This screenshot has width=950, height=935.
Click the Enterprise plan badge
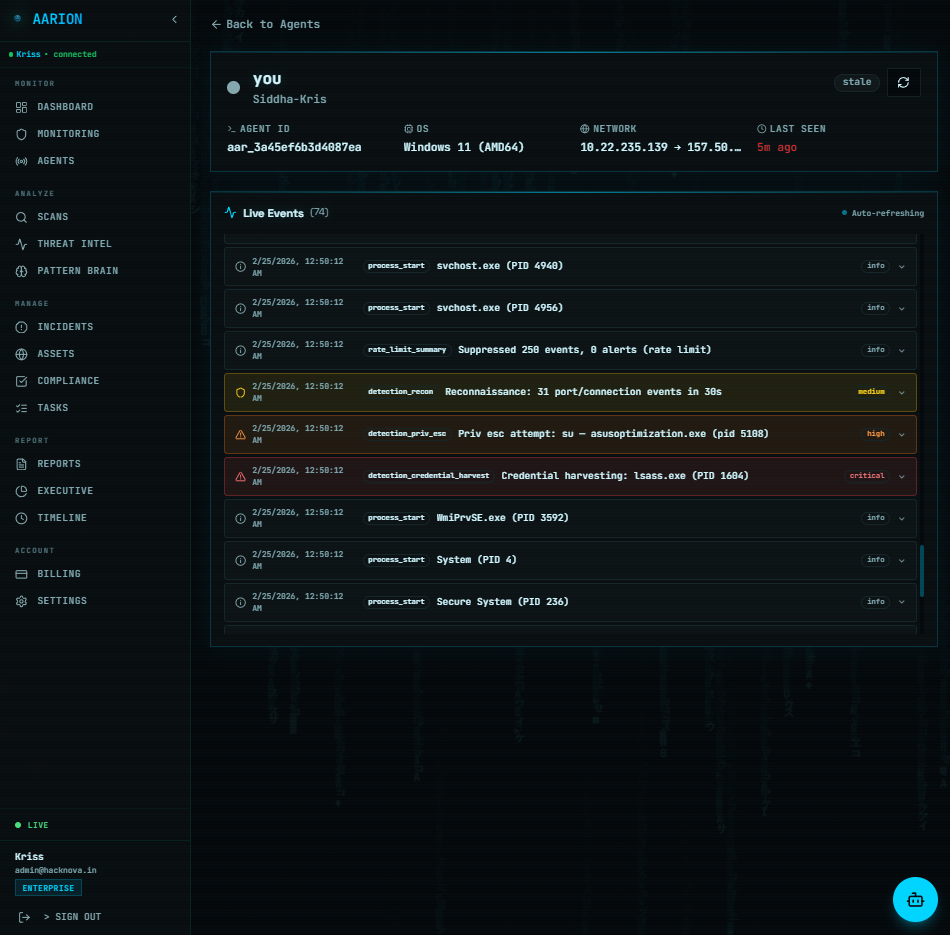pos(48,888)
